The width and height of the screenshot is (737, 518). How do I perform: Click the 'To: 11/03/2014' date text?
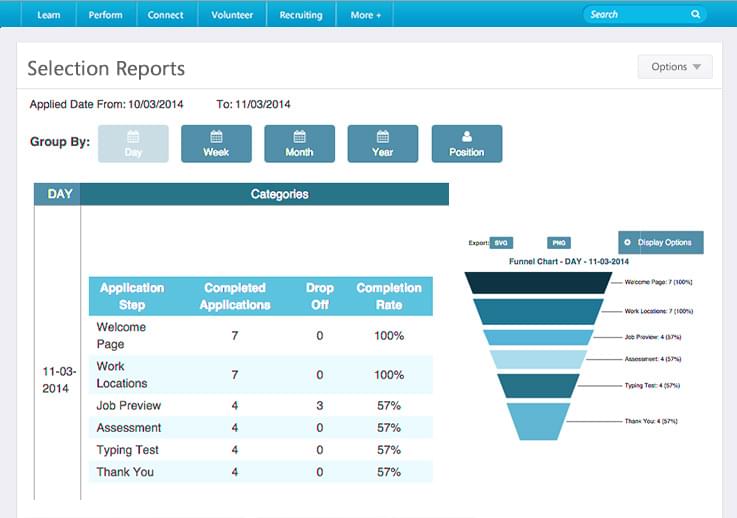[x=253, y=104]
